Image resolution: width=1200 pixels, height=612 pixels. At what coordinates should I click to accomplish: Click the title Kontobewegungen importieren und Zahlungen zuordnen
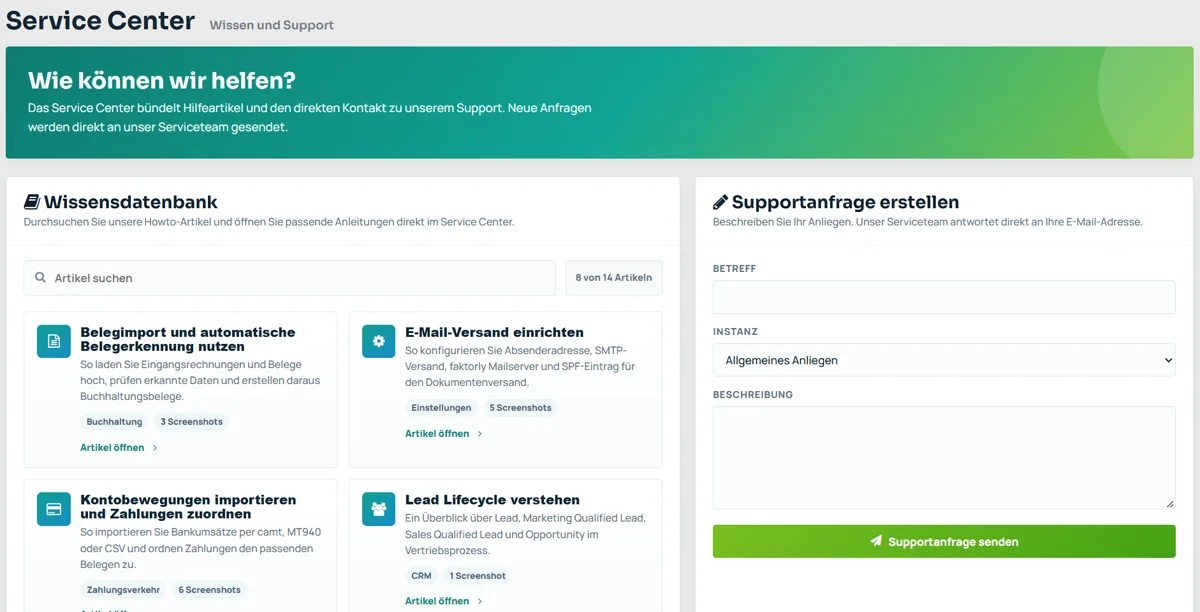point(188,506)
